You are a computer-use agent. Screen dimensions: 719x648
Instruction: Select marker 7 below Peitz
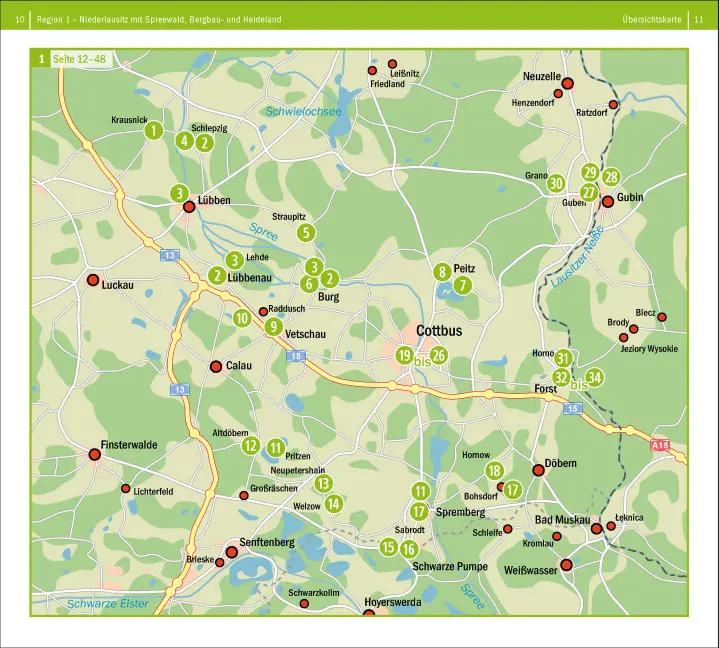tap(463, 285)
